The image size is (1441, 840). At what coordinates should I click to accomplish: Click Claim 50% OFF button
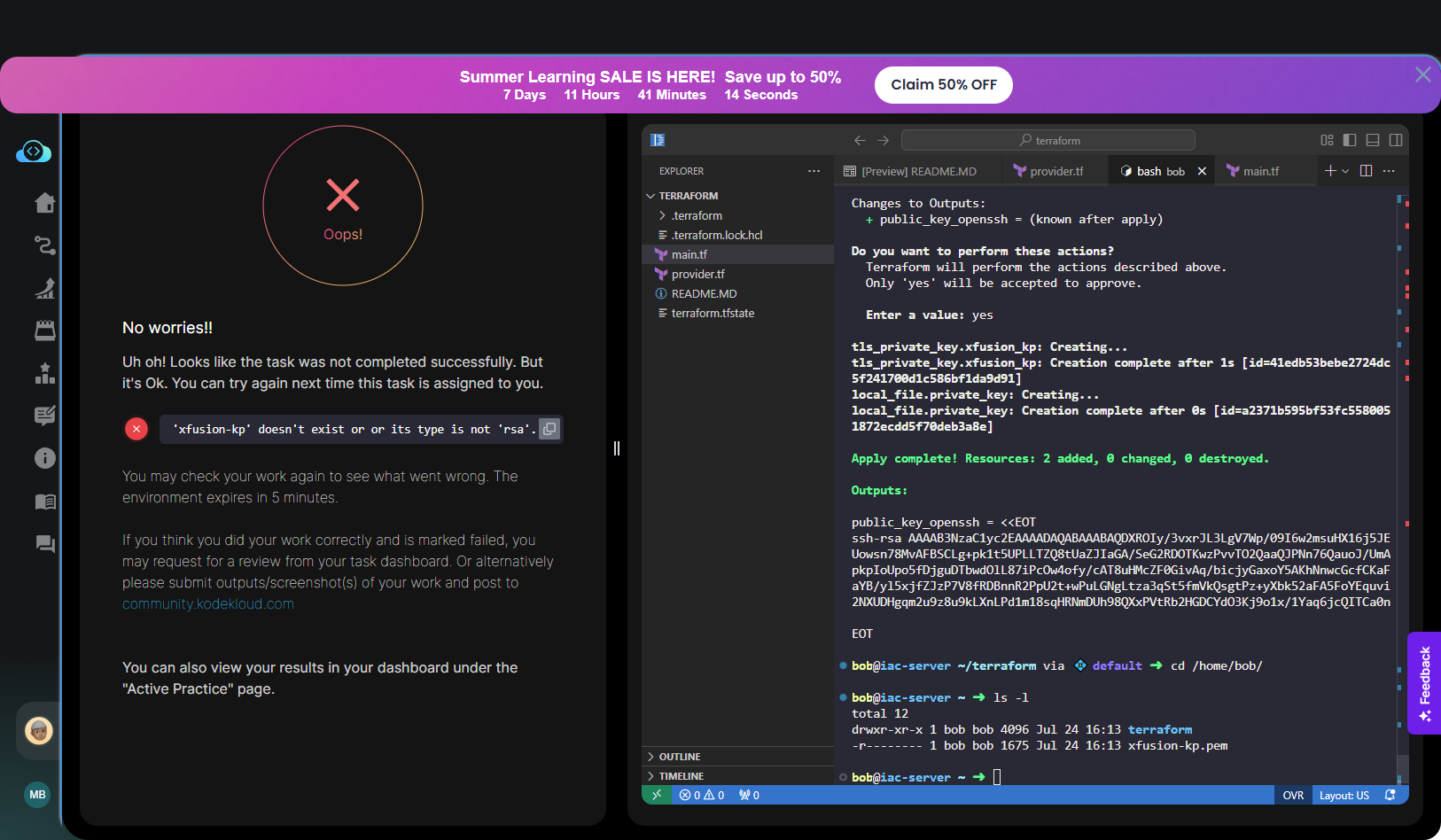click(x=944, y=85)
